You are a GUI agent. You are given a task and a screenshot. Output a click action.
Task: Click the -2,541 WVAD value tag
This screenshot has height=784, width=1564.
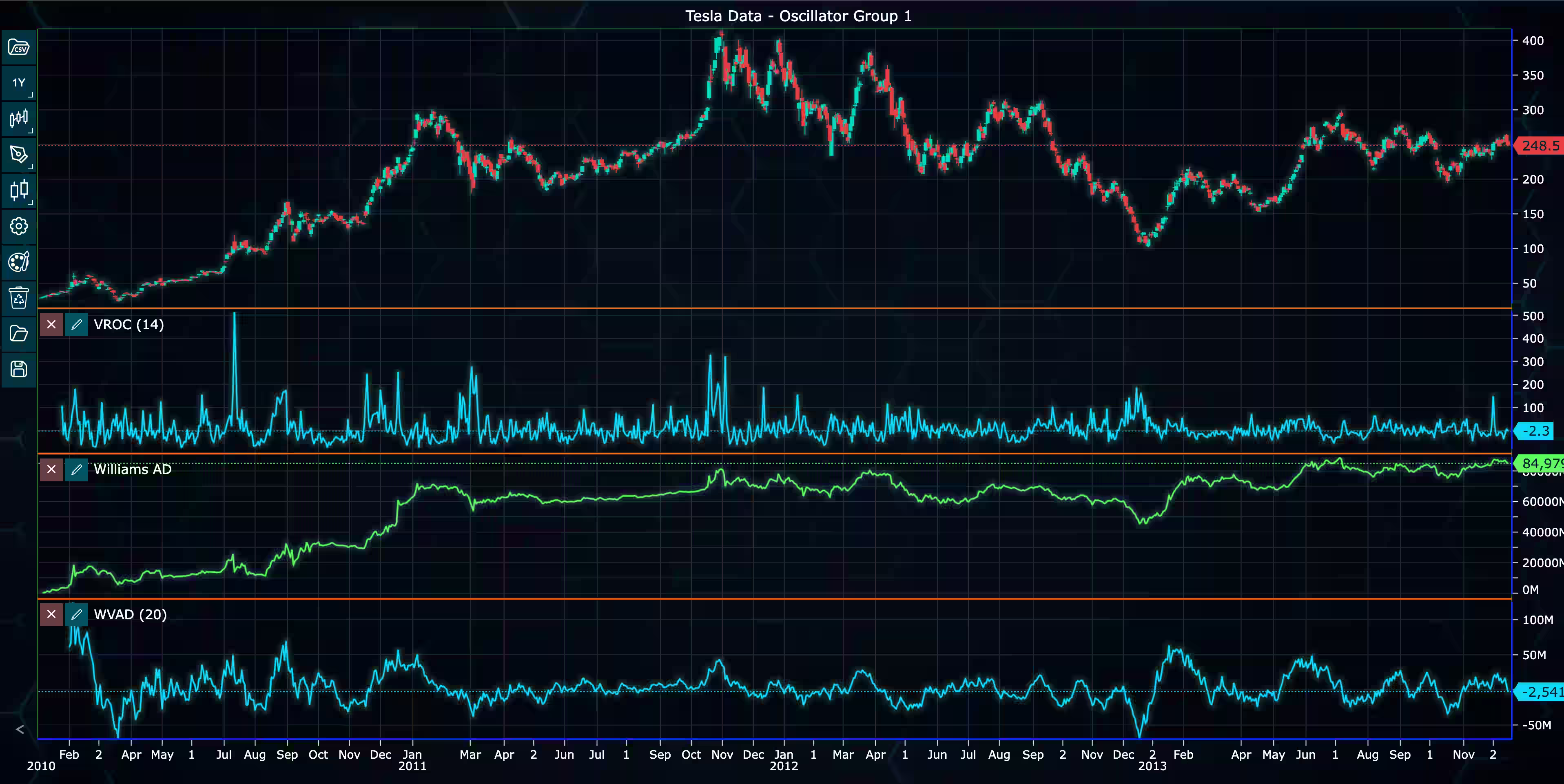click(1540, 692)
